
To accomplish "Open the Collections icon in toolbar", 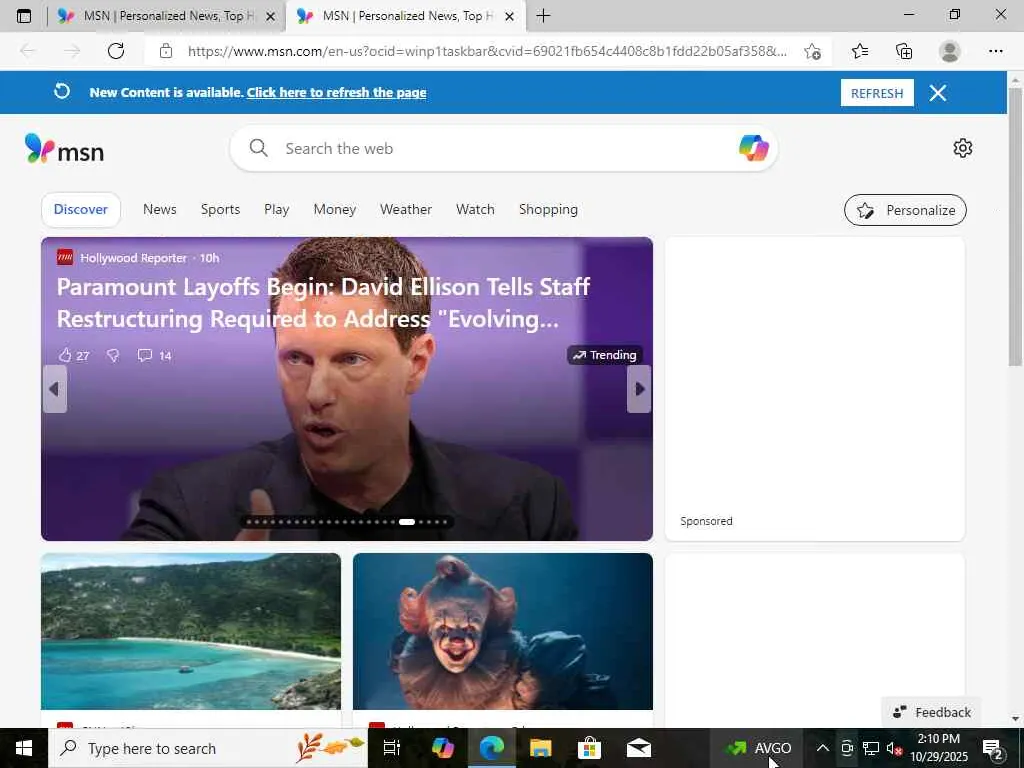I will point(904,51).
